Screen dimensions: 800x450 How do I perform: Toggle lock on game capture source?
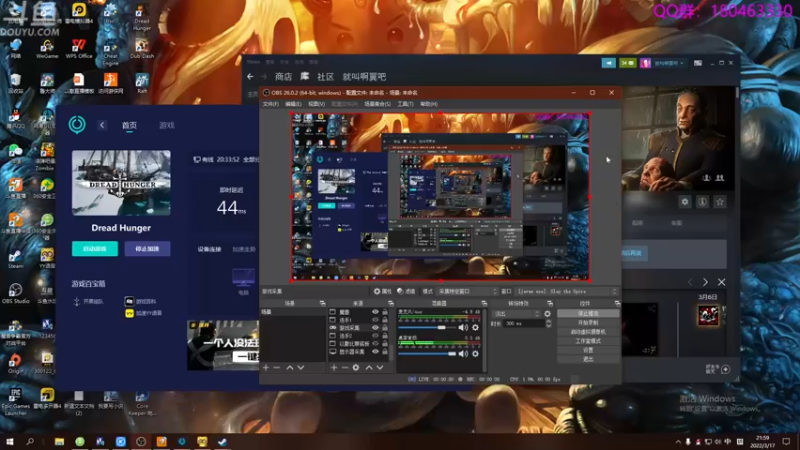pyautogui.click(x=385, y=328)
